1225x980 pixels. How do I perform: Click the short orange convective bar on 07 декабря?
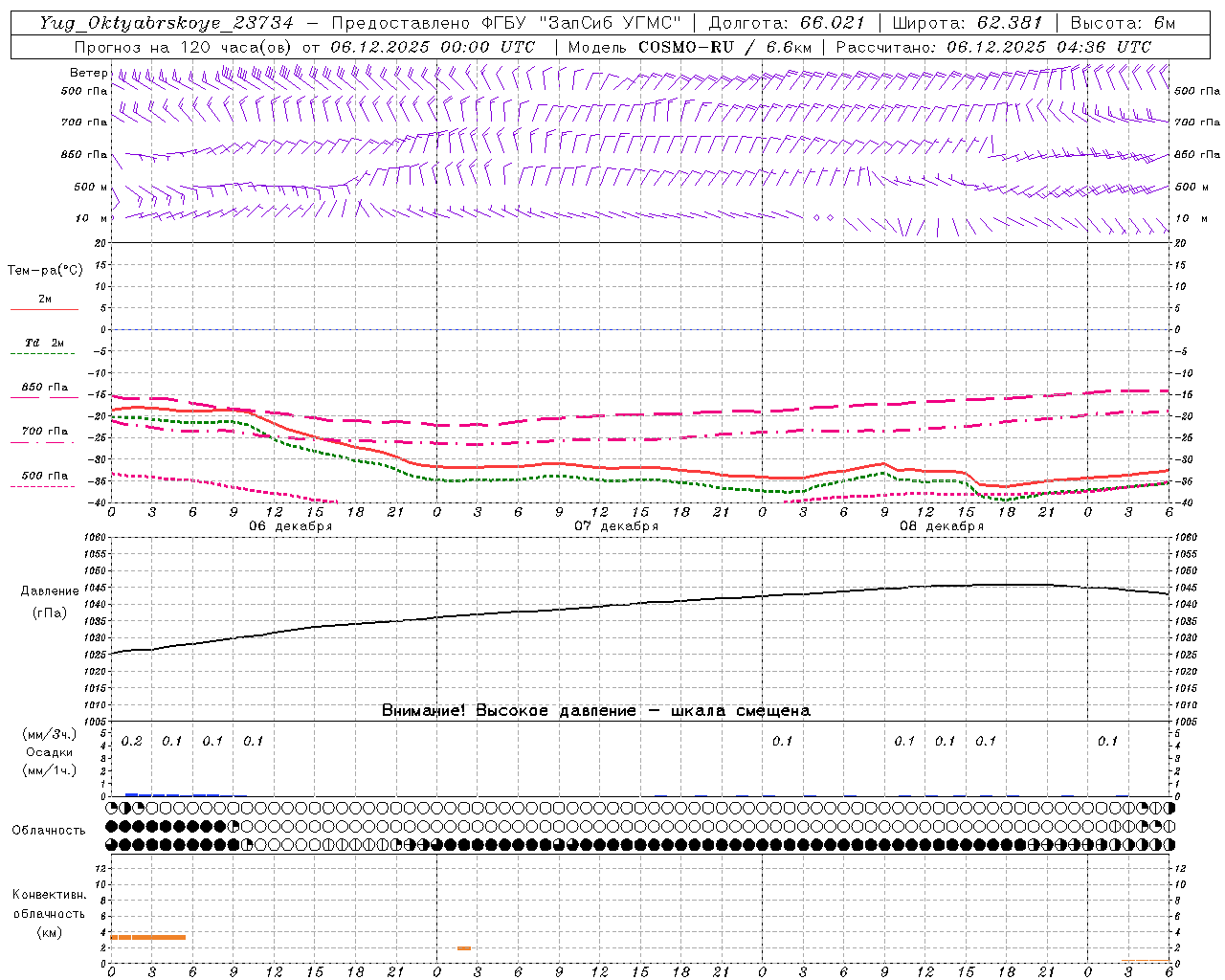pyautogui.click(x=464, y=948)
